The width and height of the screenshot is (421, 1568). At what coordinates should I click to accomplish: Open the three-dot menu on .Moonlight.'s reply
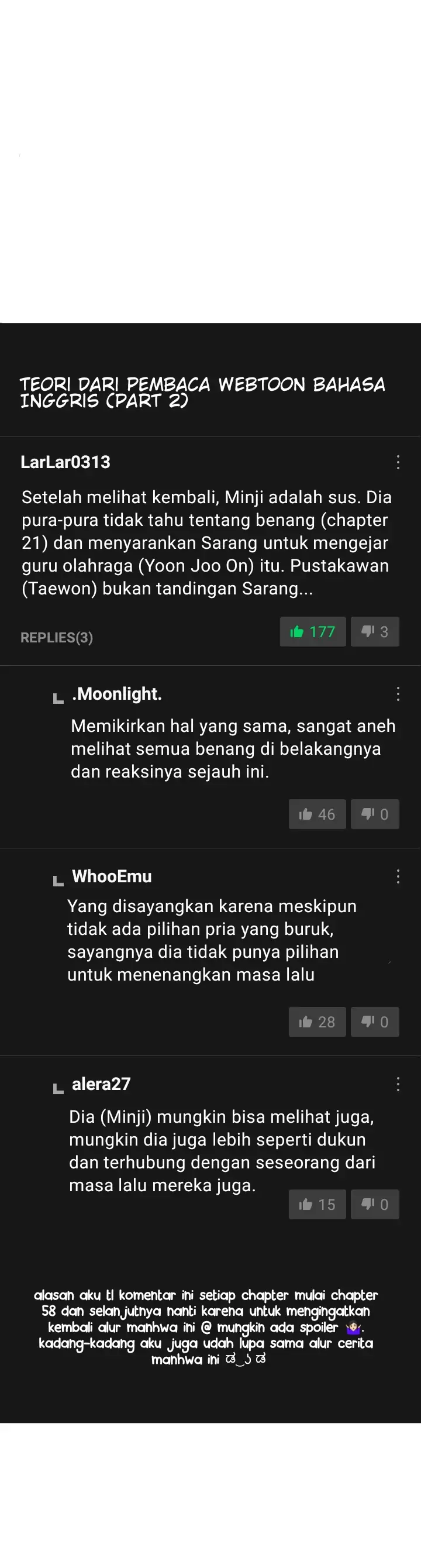click(398, 694)
